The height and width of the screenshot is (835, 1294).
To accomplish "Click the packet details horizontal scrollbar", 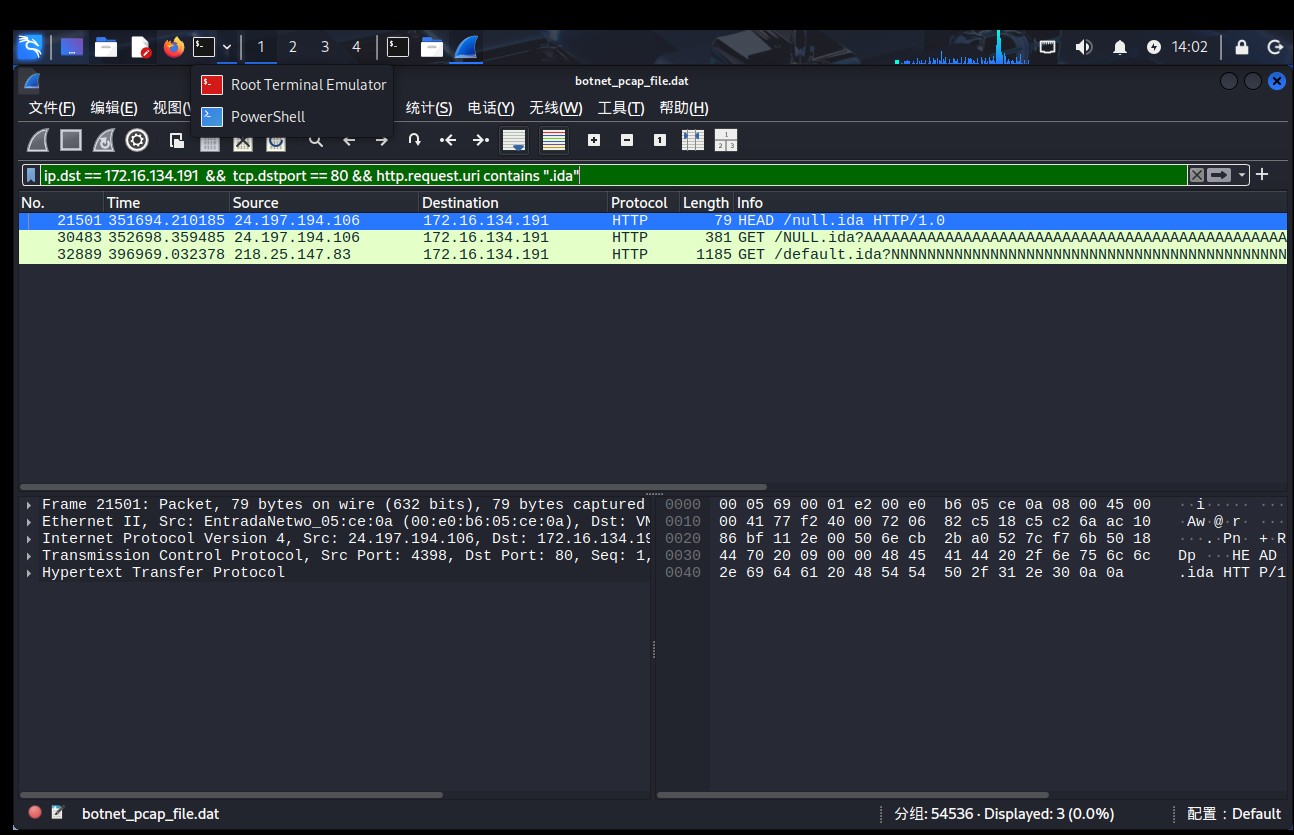I will click(232, 795).
